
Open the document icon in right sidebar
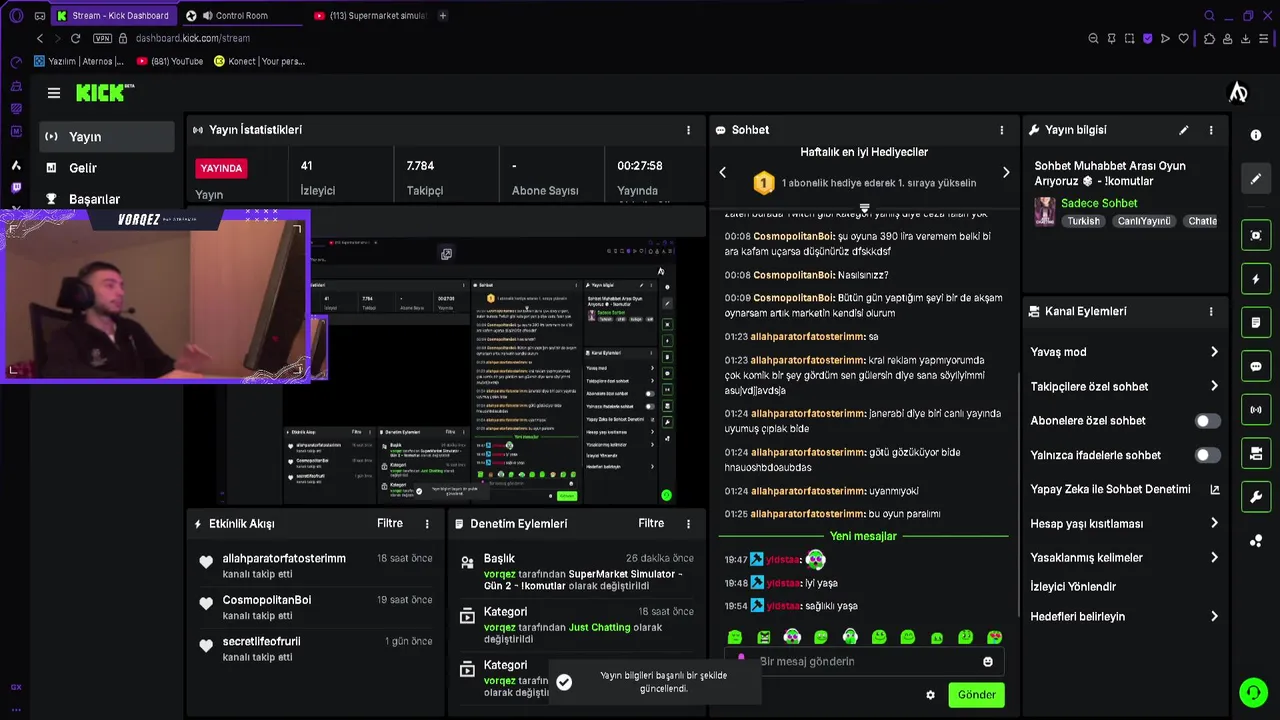(1256, 323)
